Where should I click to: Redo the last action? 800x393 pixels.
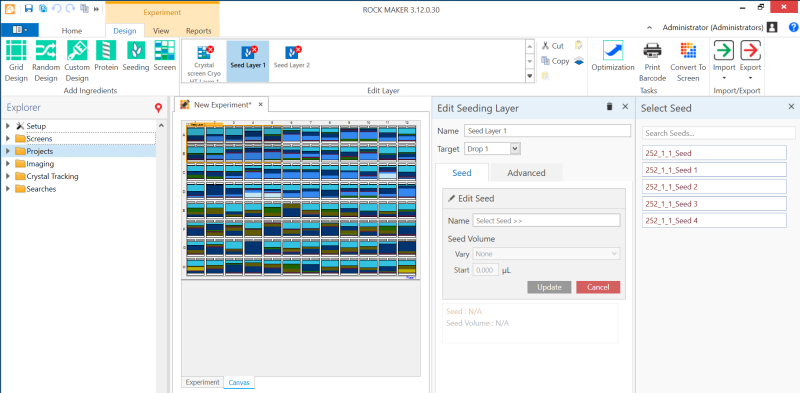[70, 8]
